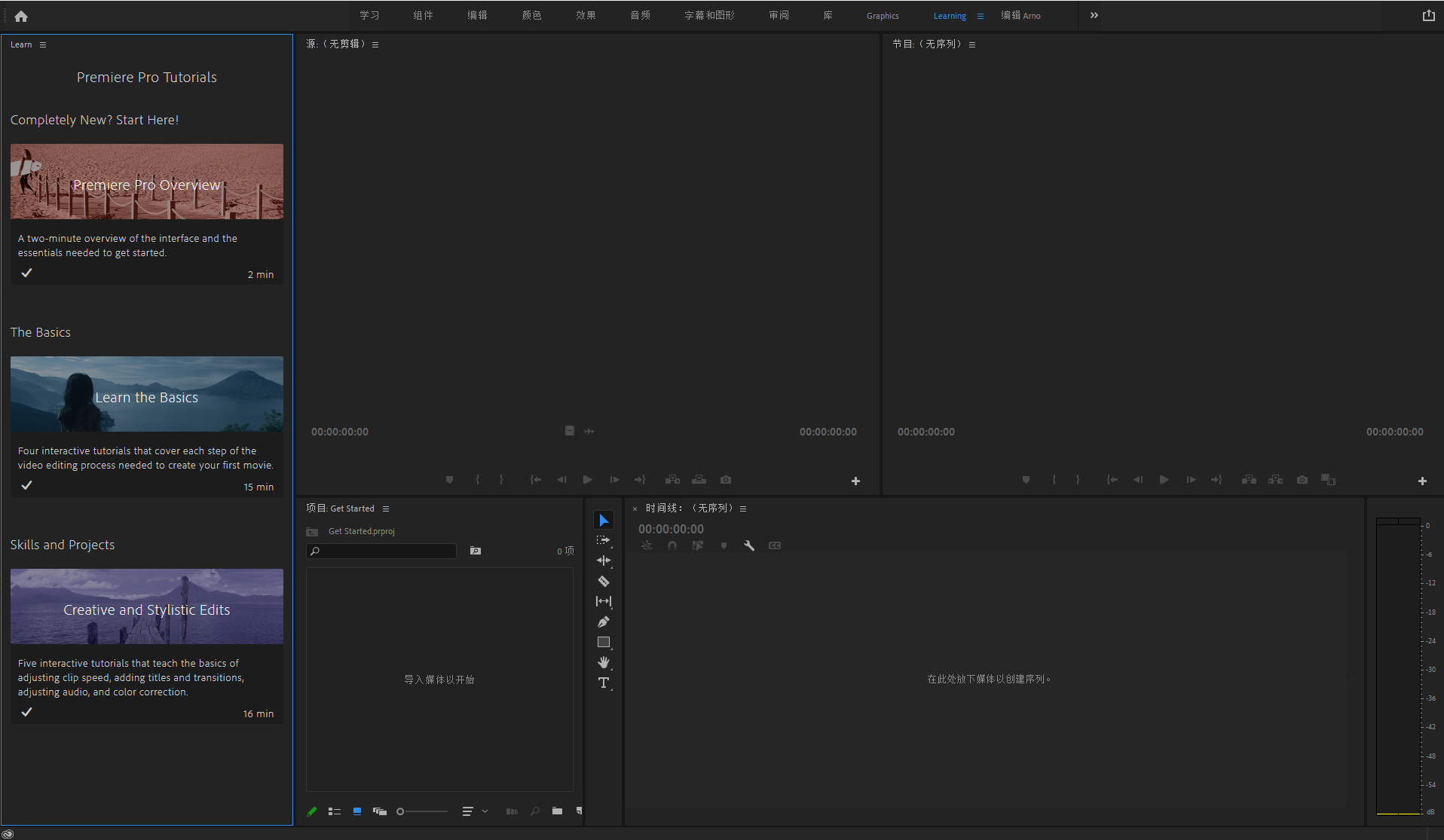Click Automate to Sequence icon
This screenshot has height=840, width=1444.
click(512, 811)
